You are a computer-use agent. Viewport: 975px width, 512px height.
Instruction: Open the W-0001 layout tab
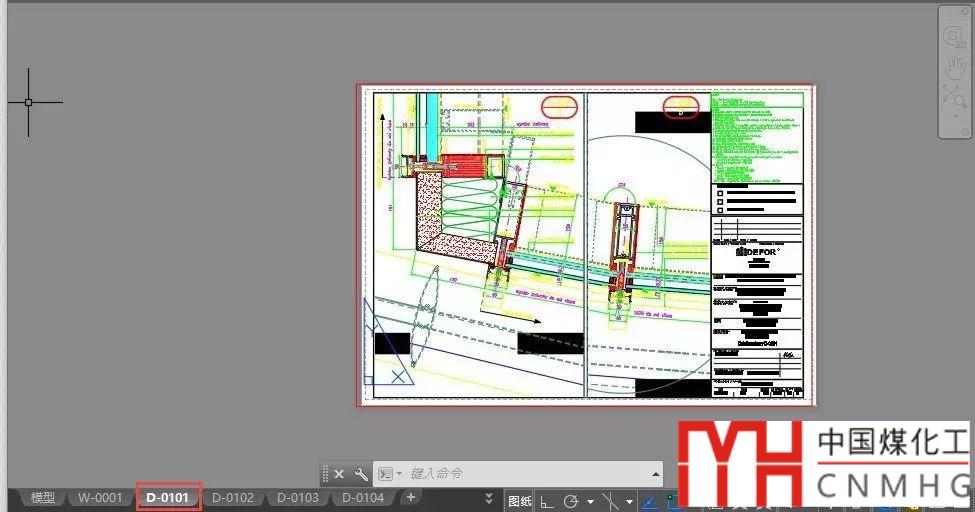tap(99, 498)
